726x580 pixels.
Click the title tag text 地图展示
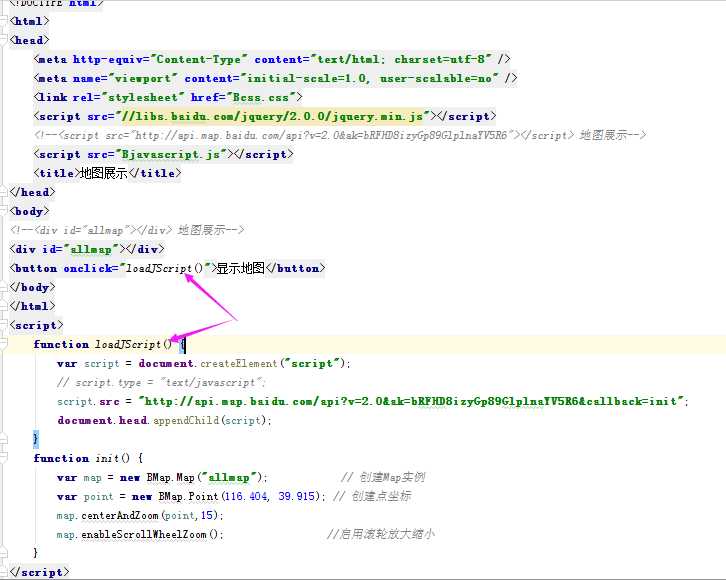pos(104,173)
